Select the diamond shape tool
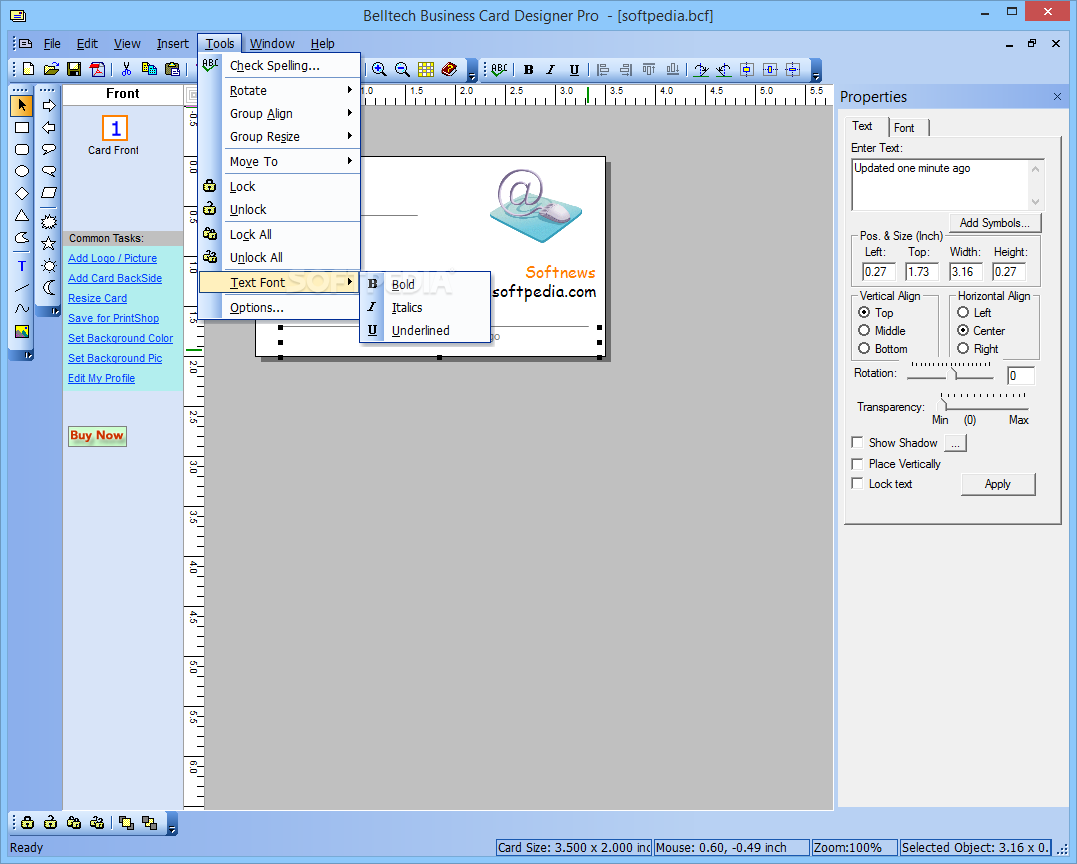This screenshot has width=1077, height=864. [22, 194]
